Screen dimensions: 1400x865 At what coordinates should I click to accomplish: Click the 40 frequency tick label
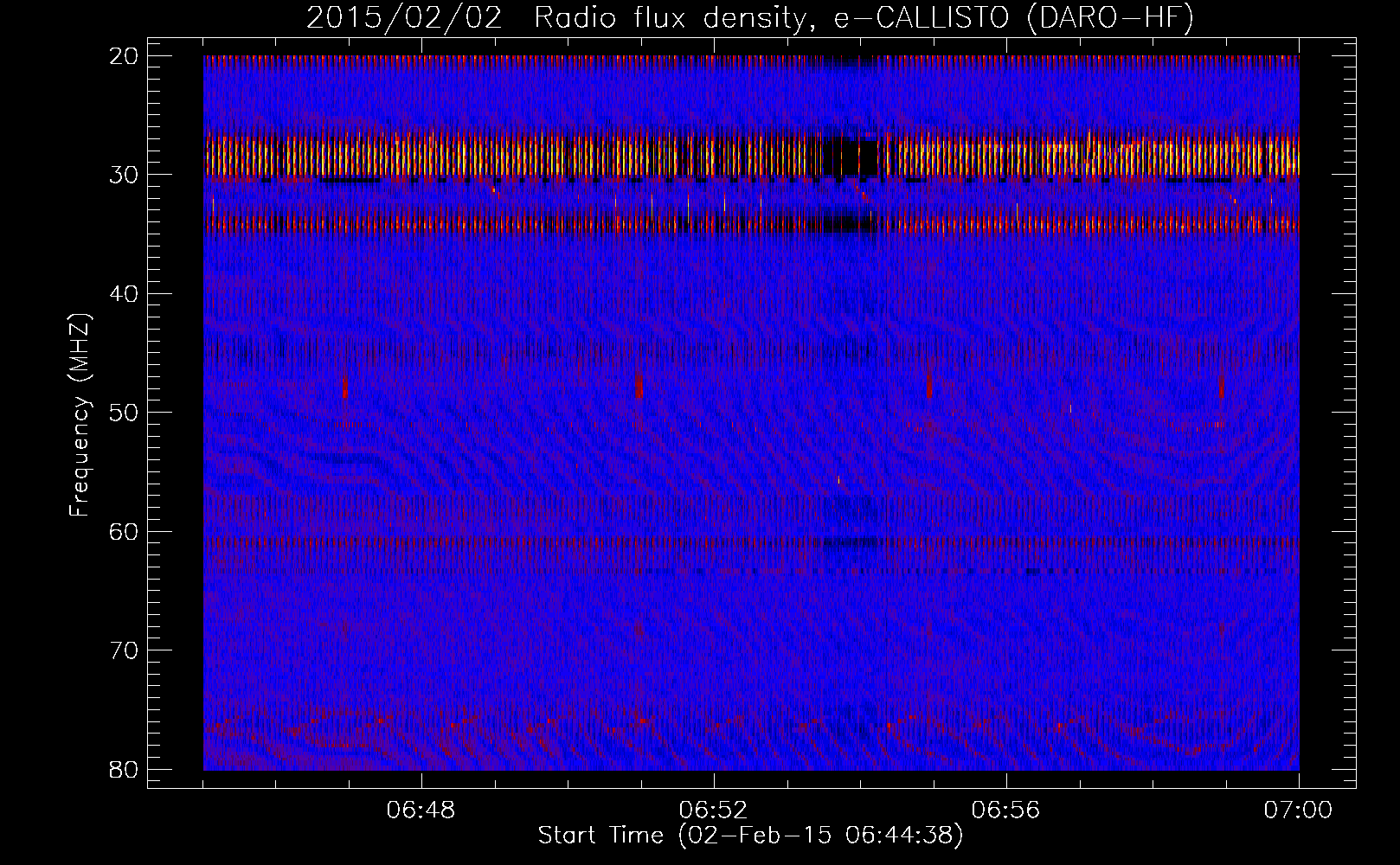click(x=122, y=294)
